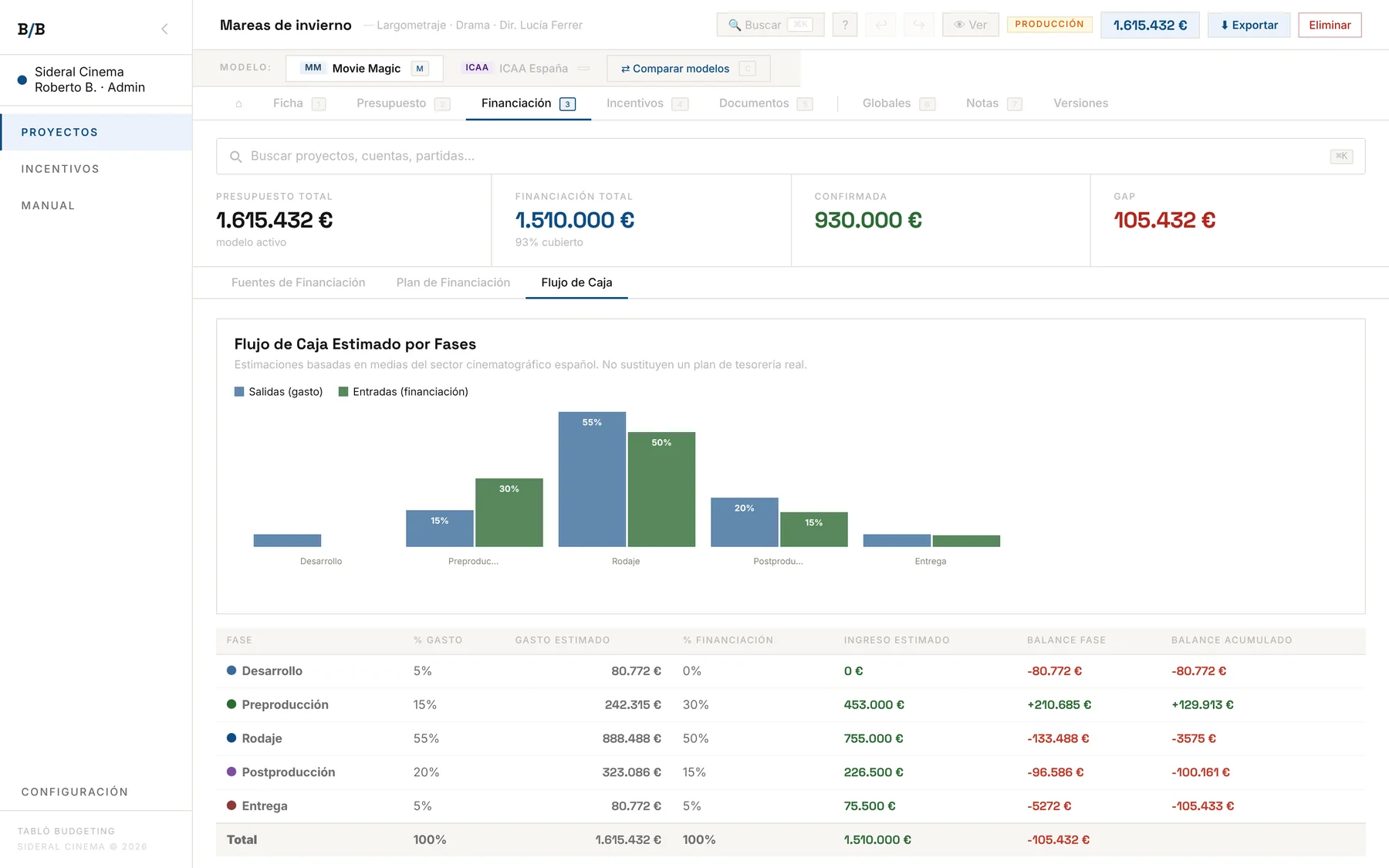1389x868 pixels.
Task: Select the ICAA España model
Action: coord(526,68)
